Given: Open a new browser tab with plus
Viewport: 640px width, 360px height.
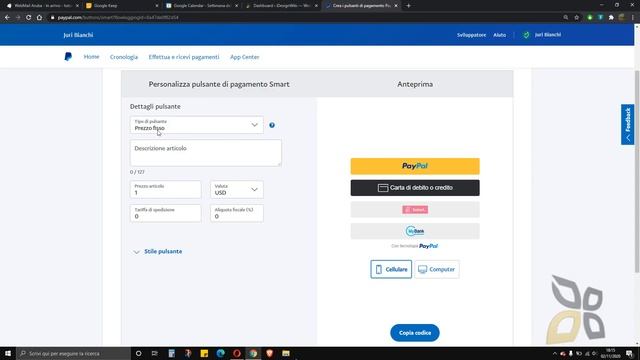Looking at the screenshot, I should tap(408, 6).
